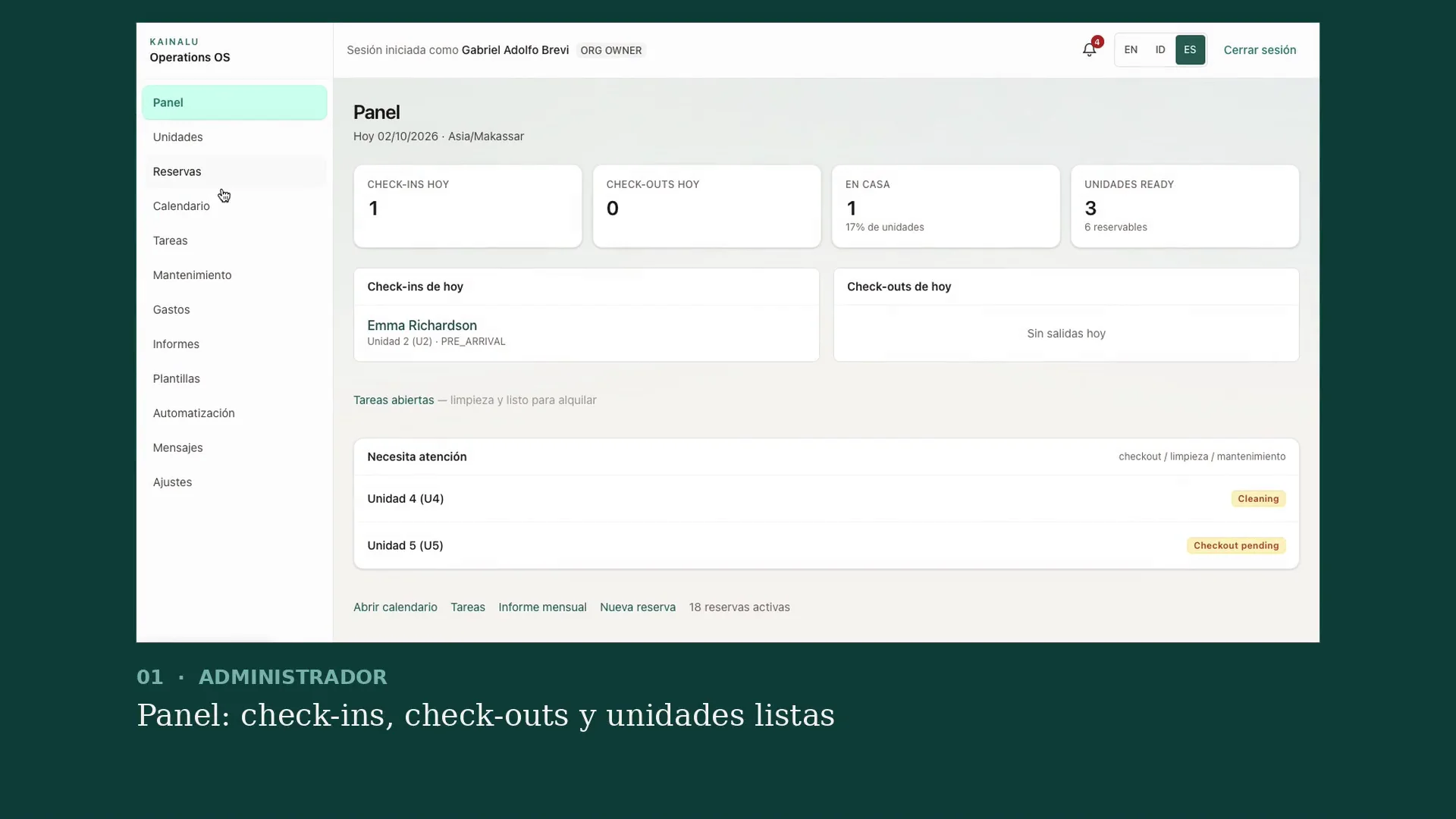
Task: Open Automatización section
Action: click(x=234, y=413)
